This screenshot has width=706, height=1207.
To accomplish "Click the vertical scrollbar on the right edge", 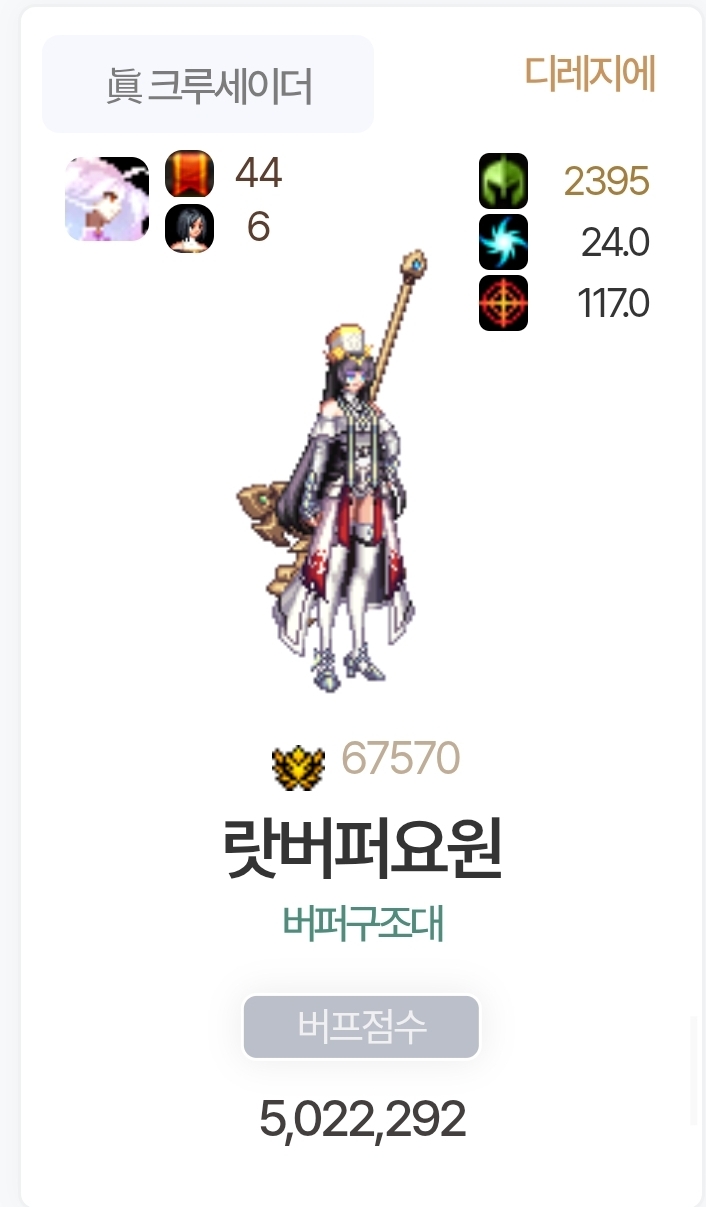I will point(694,1072).
